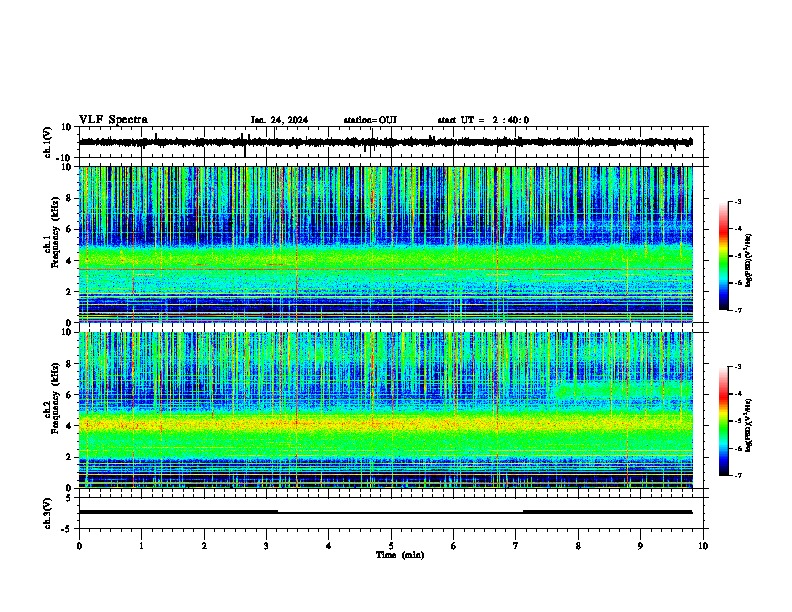The height and width of the screenshot is (612, 792).
Task: Click the ch.3 voltage trace panel
Action: (x=391, y=513)
